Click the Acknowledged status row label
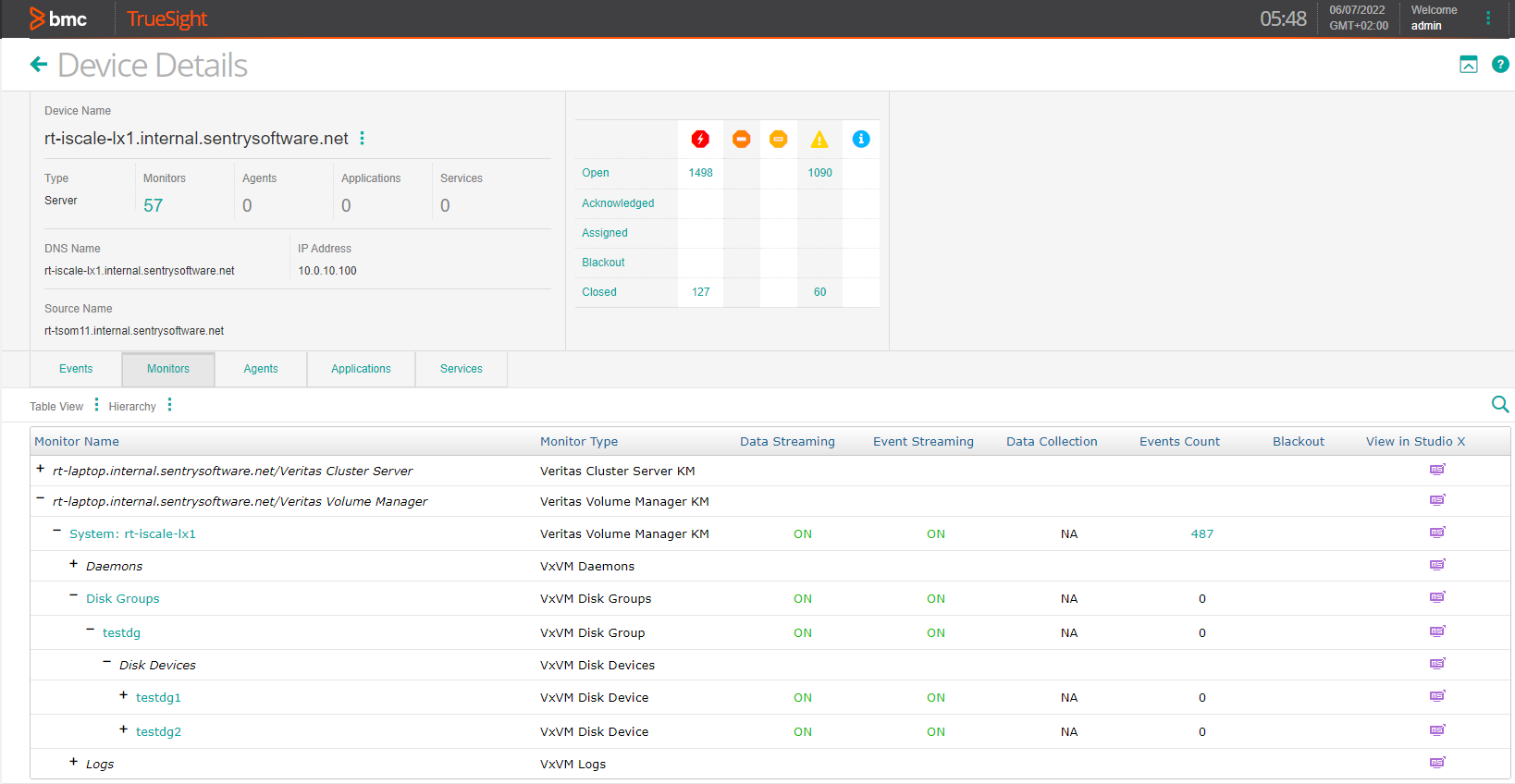Viewport: 1515px width, 784px height. [618, 203]
